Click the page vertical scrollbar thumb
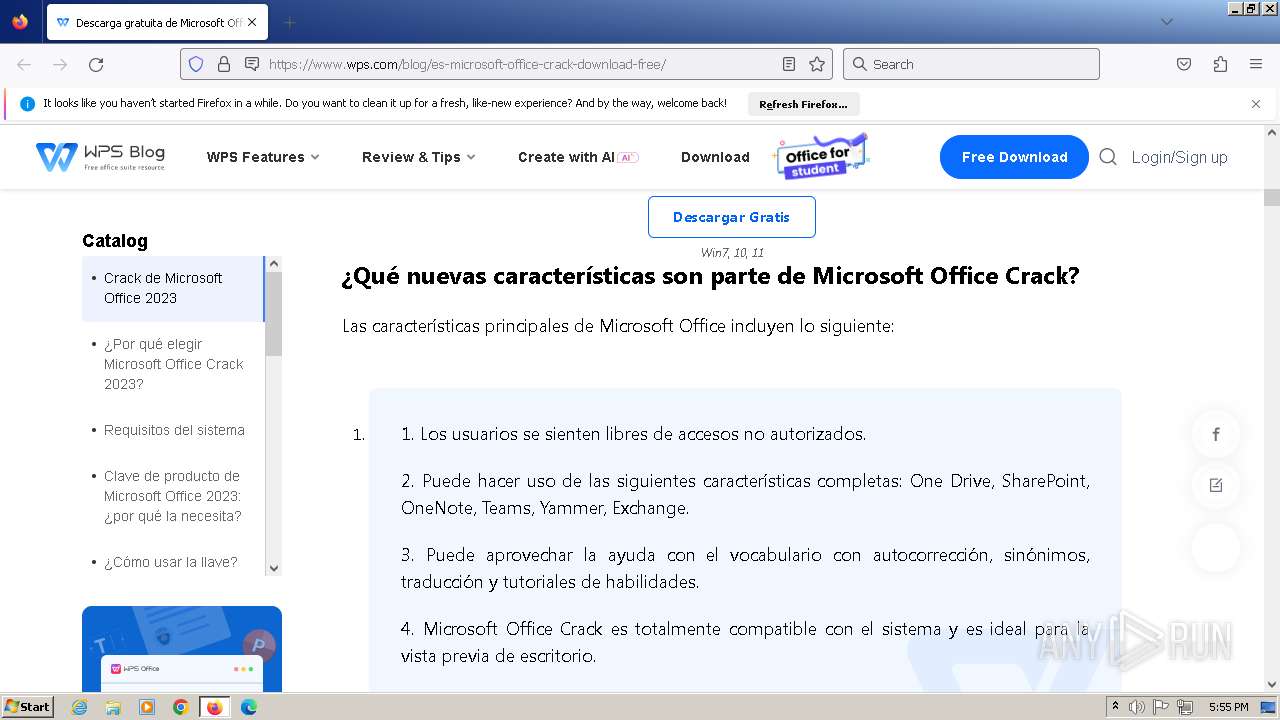Viewport: 1280px width, 720px height. tap(1272, 197)
